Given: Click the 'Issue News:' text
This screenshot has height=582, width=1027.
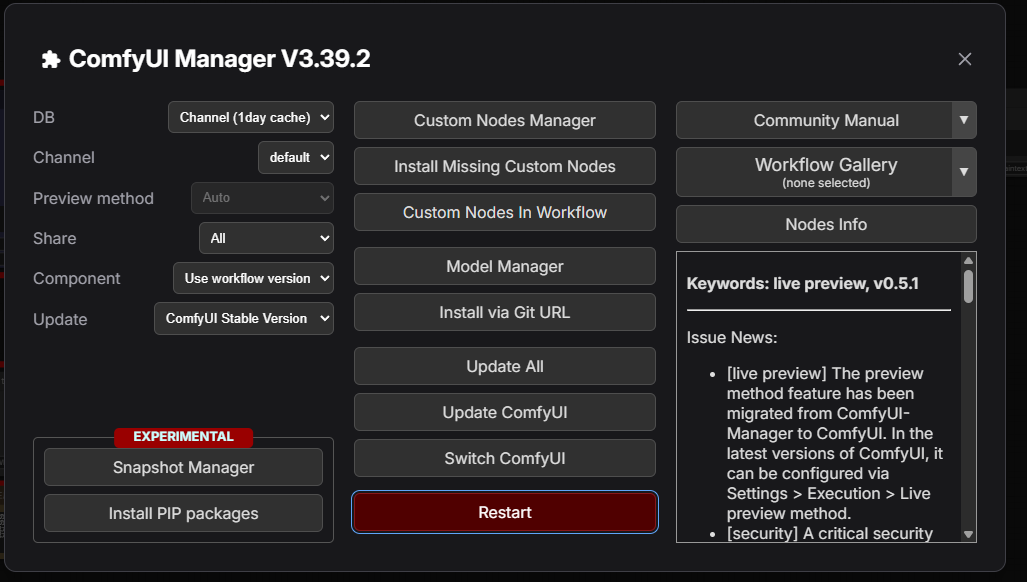Looking at the screenshot, I should pos(732,337).
